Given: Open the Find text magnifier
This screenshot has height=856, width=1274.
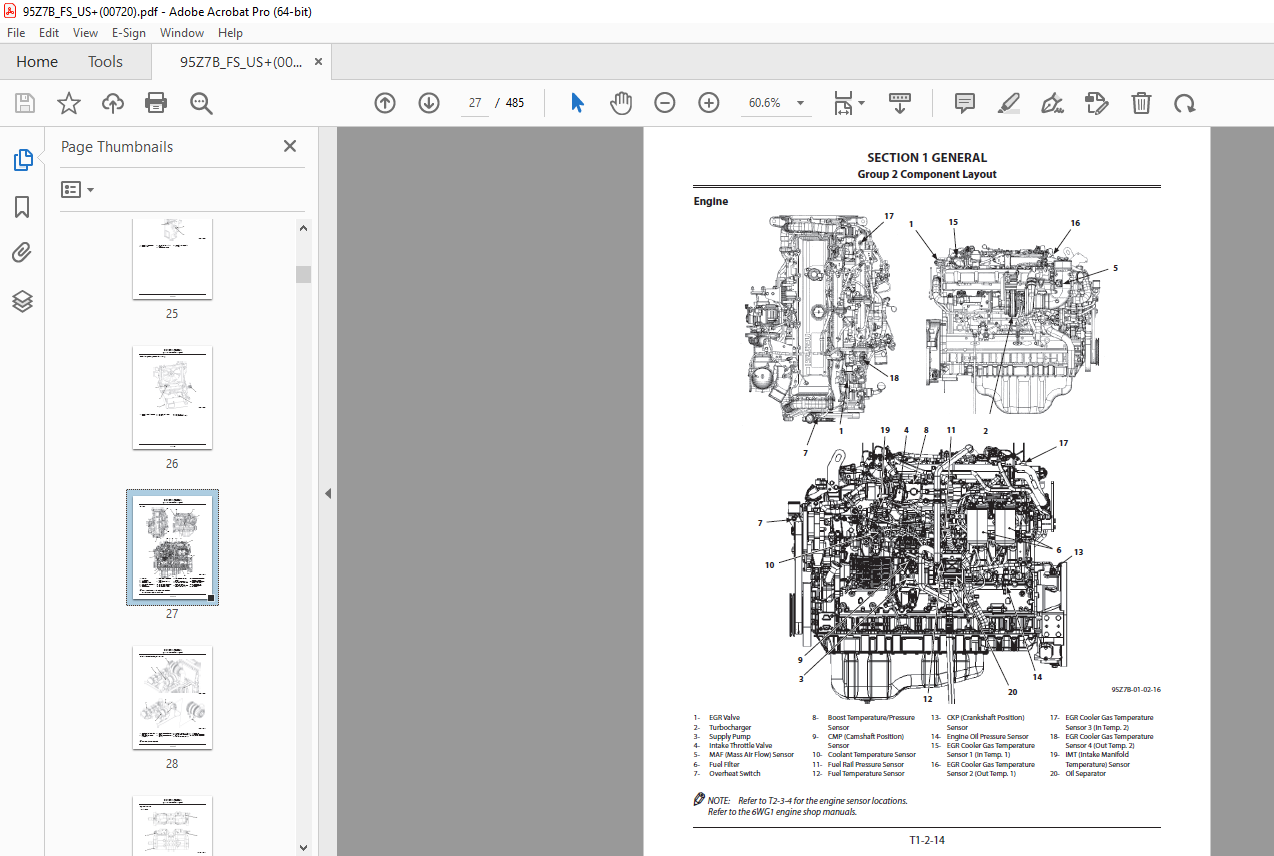Looking at the screenshot, I should pos(201,103).
